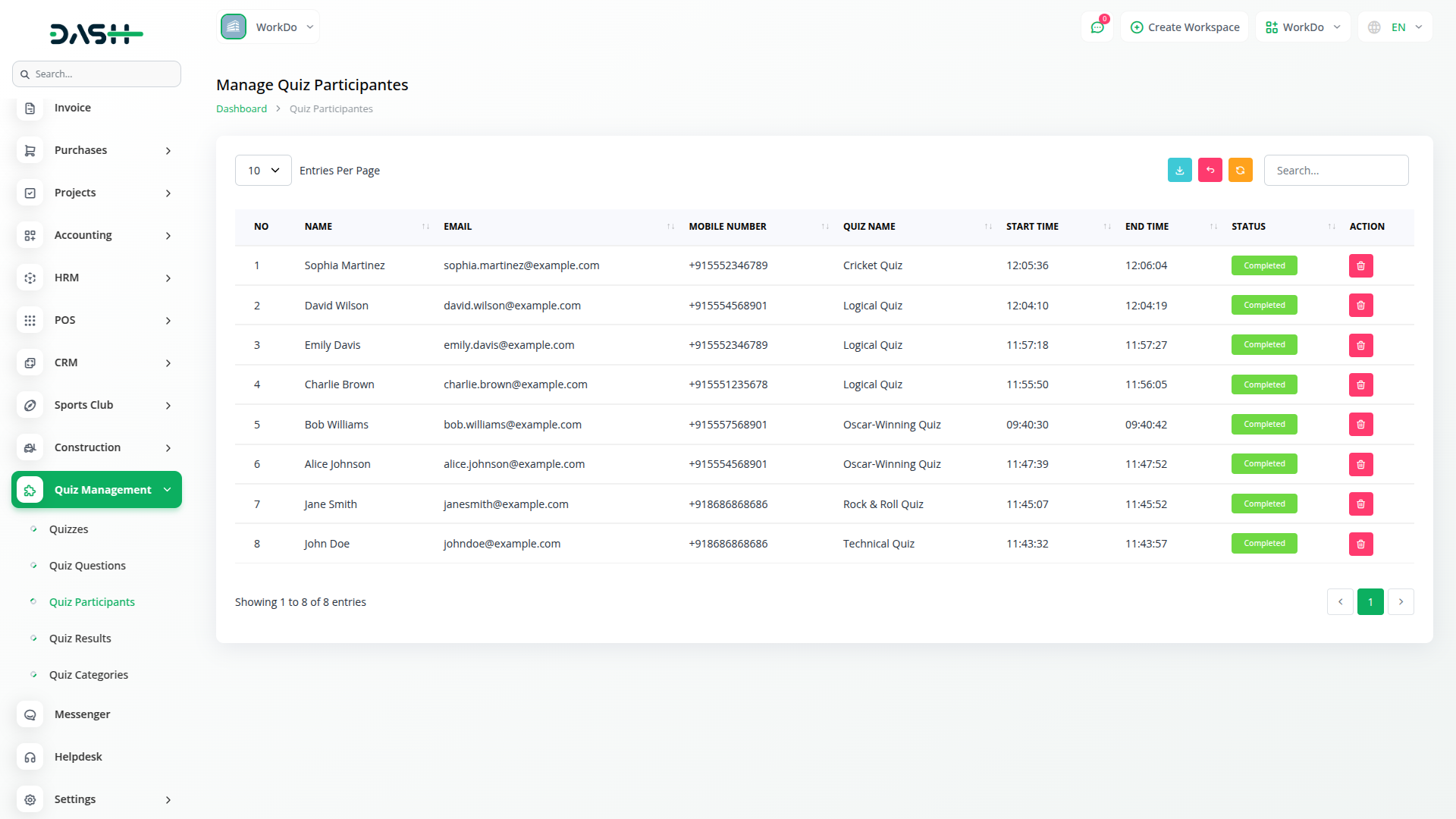The width and height of the screenshot is (1456, 819).
Task: Delete John Doe participant entry
Action: 1360,544
